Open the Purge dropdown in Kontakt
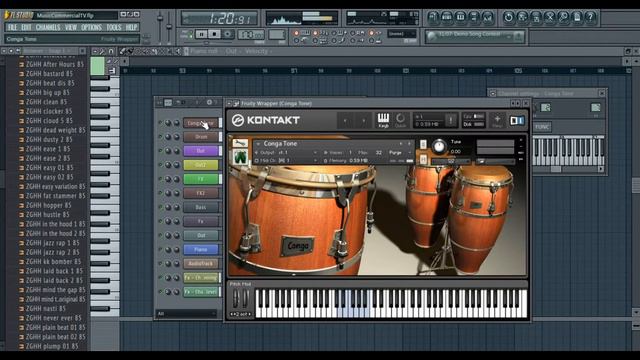This screenshot has height=360, width=640. point(399,153)
